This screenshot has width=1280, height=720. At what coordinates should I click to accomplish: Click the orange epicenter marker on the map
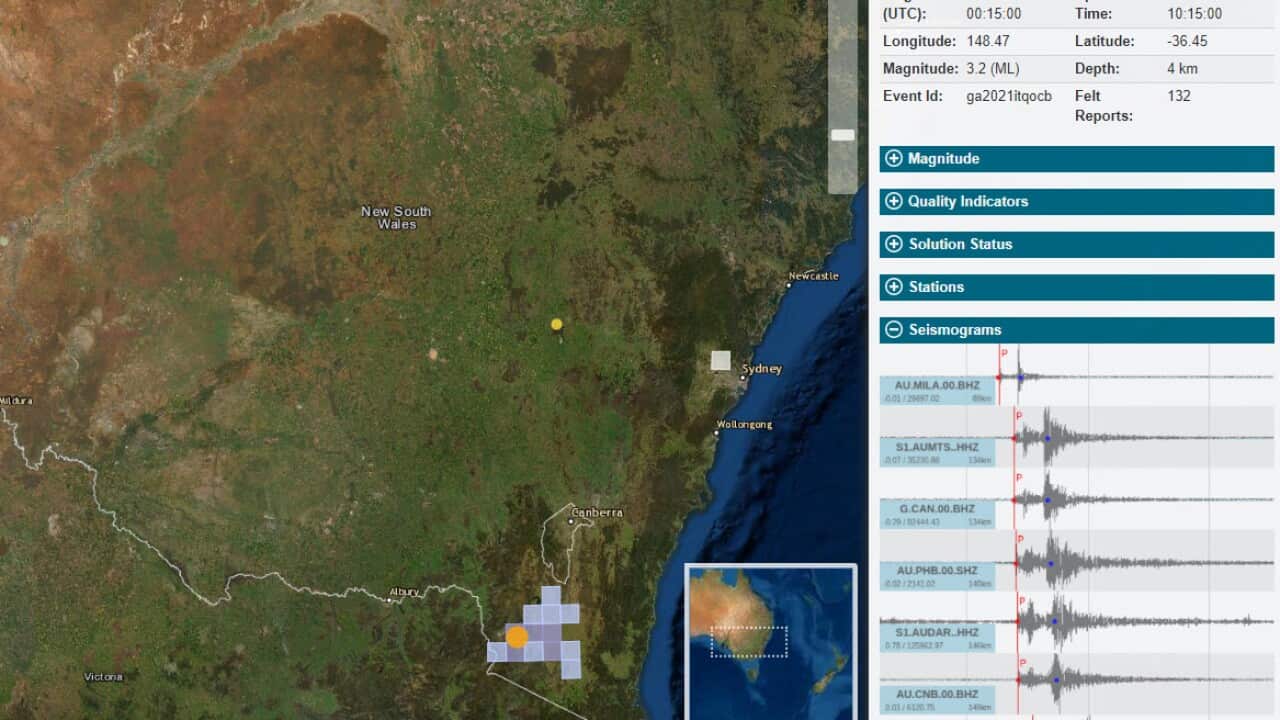click(x=517, y=636)
